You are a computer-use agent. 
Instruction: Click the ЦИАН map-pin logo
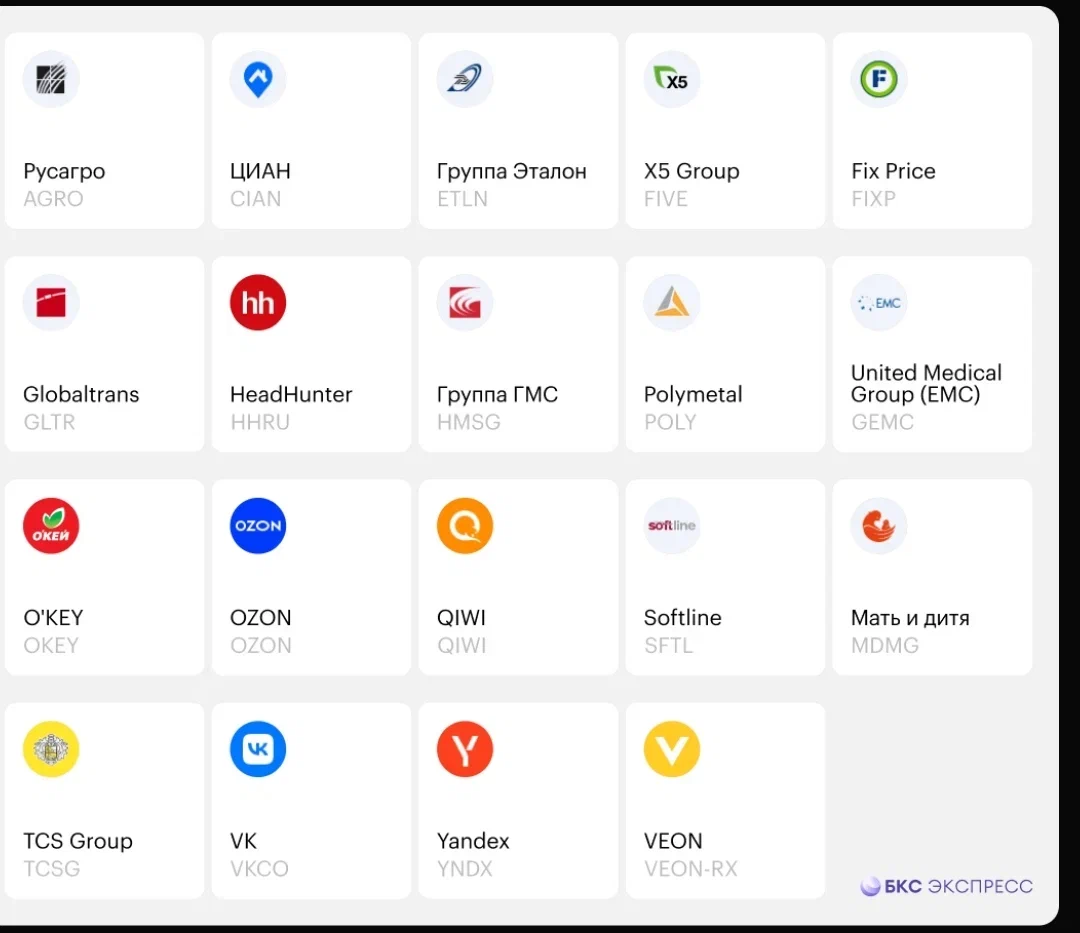pyautogui.click(x=258, y=79)
